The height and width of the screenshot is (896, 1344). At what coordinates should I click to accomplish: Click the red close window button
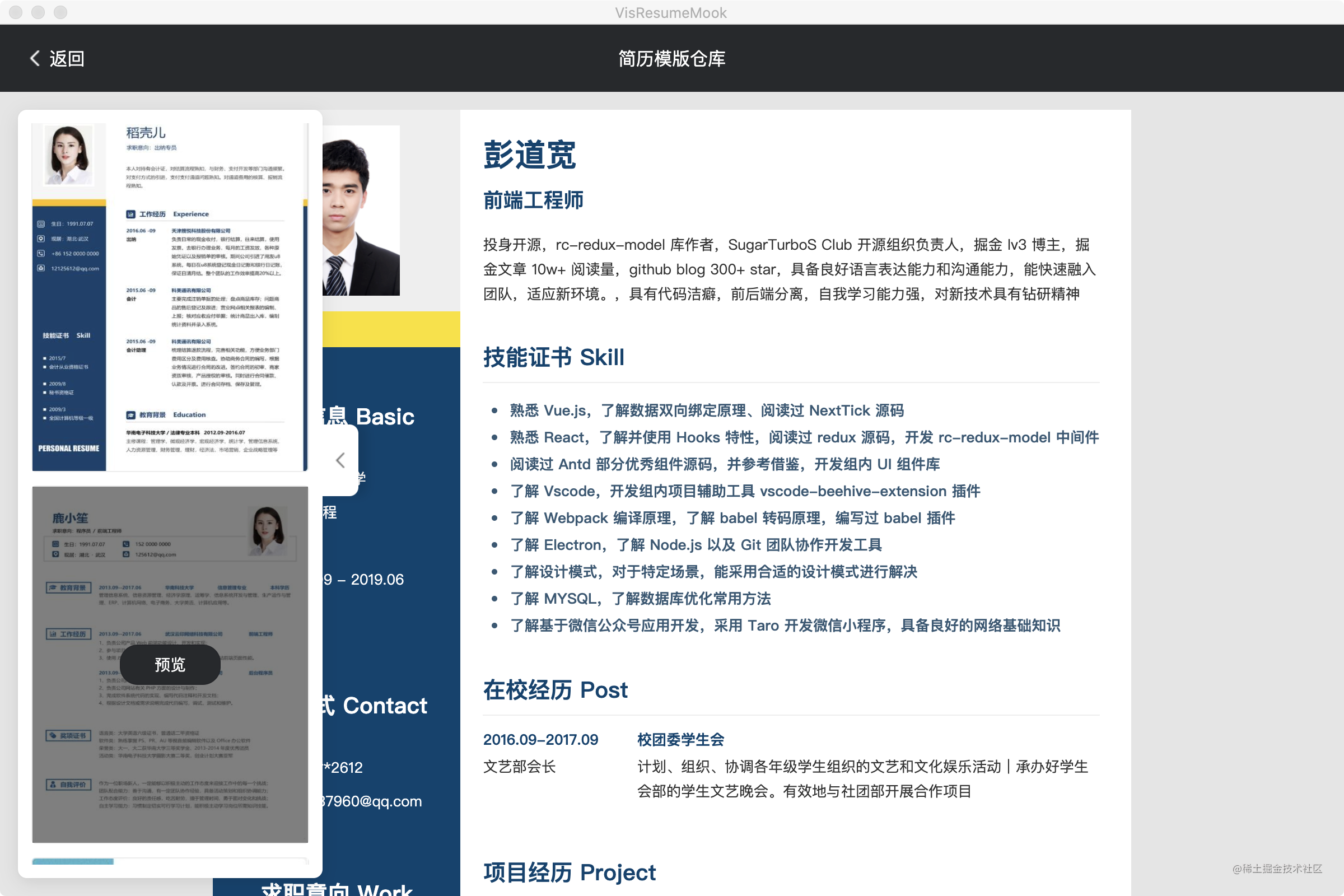tap(16, 12)
